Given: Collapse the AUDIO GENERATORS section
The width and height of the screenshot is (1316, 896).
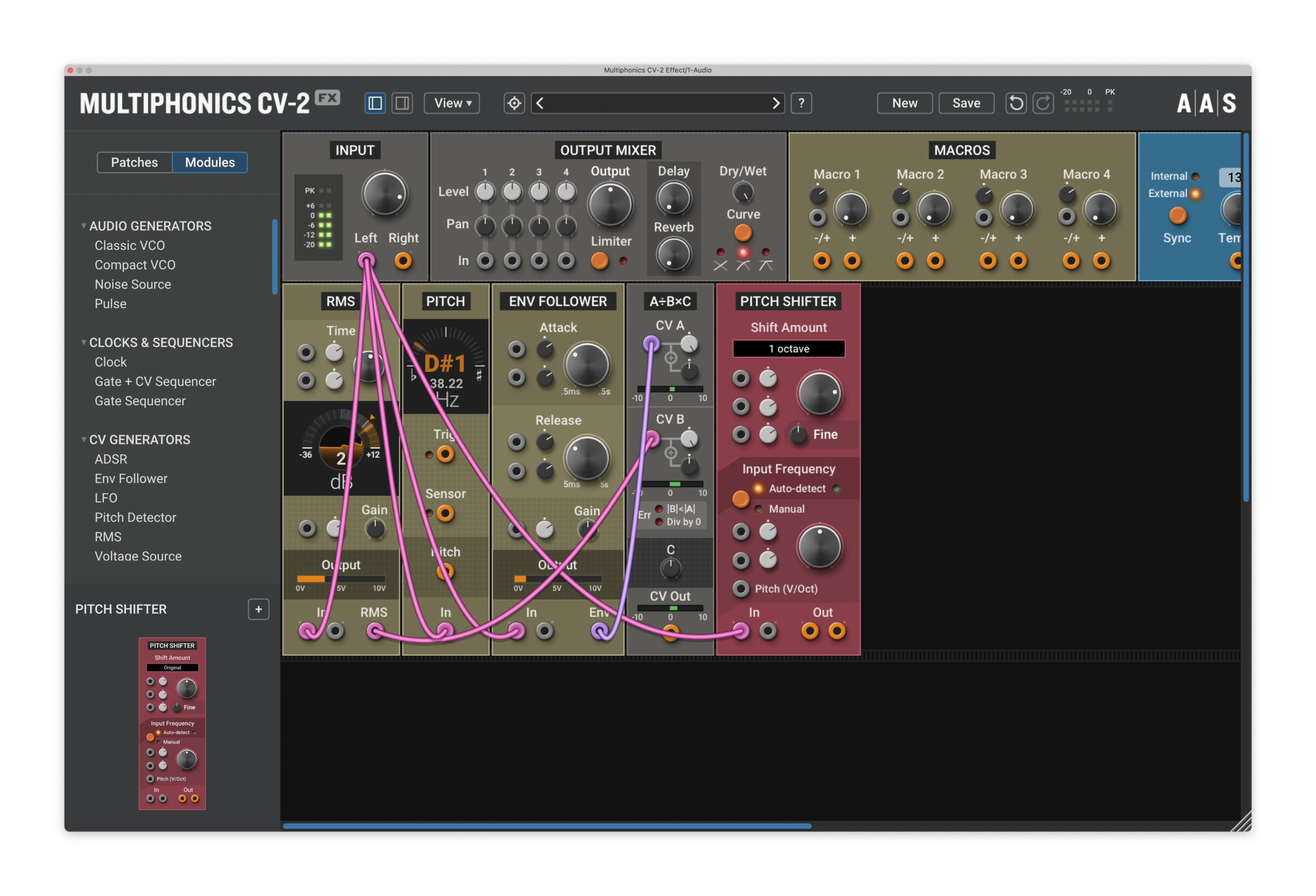Looking at the screenshot, I should (x=84, y=226).
